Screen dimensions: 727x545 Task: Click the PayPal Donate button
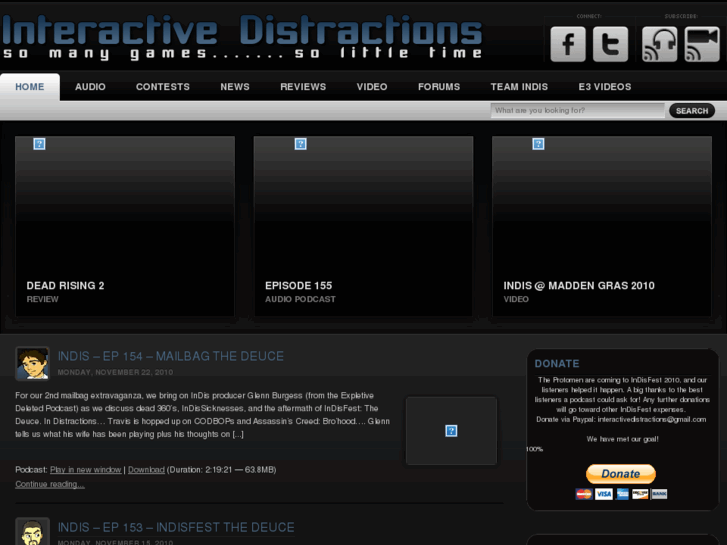tap(621, 474)
